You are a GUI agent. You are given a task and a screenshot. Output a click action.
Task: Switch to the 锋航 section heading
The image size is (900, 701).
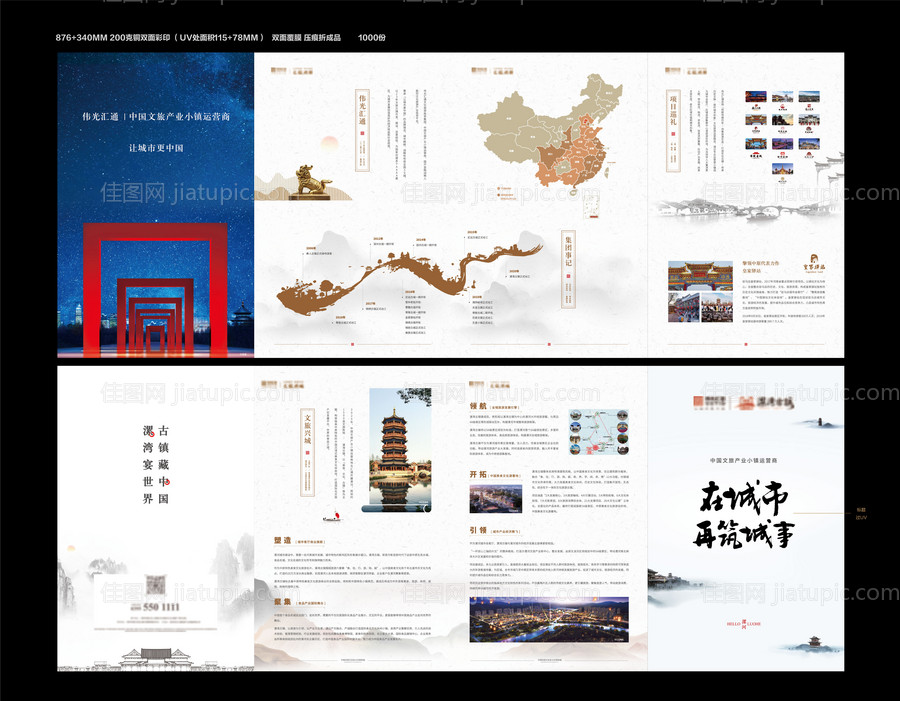(x=476, y=406)
